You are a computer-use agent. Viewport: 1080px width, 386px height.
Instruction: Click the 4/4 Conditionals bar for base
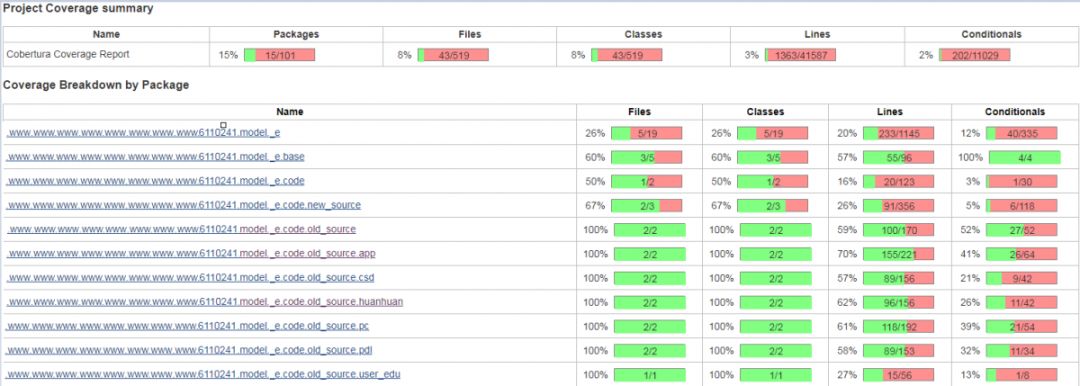1024,157
